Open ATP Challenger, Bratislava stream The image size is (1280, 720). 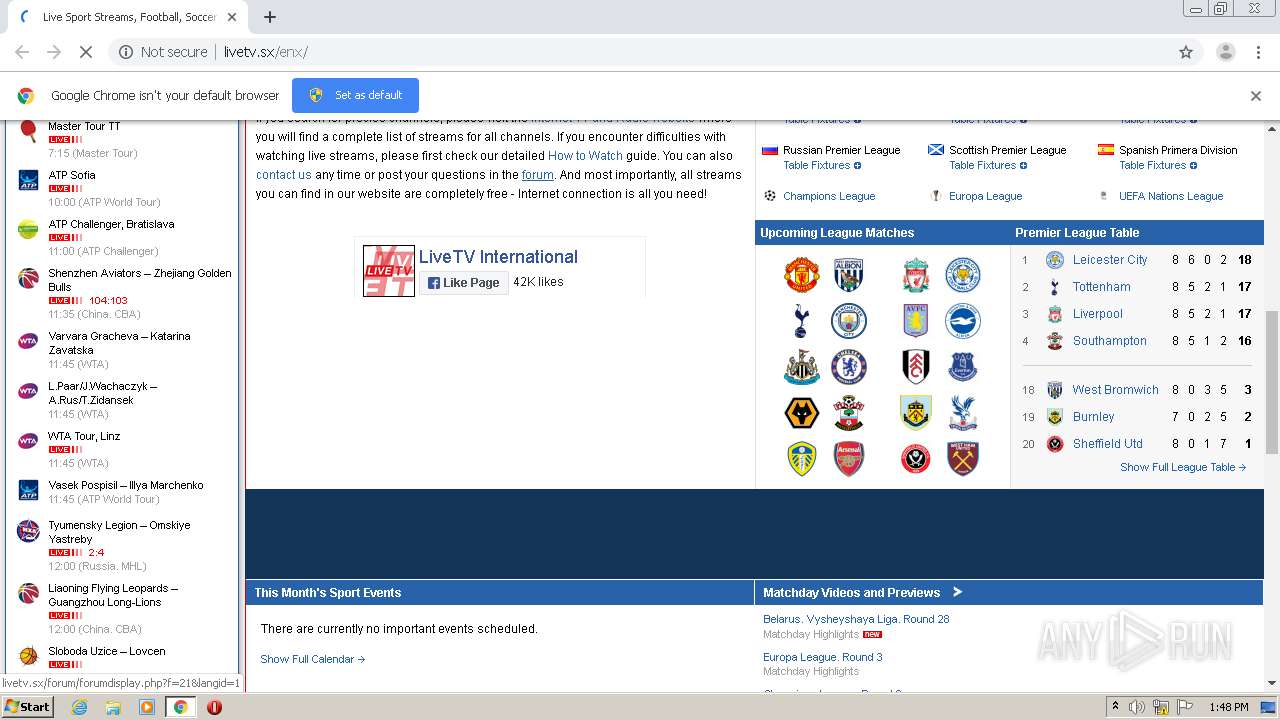point(111,224)
